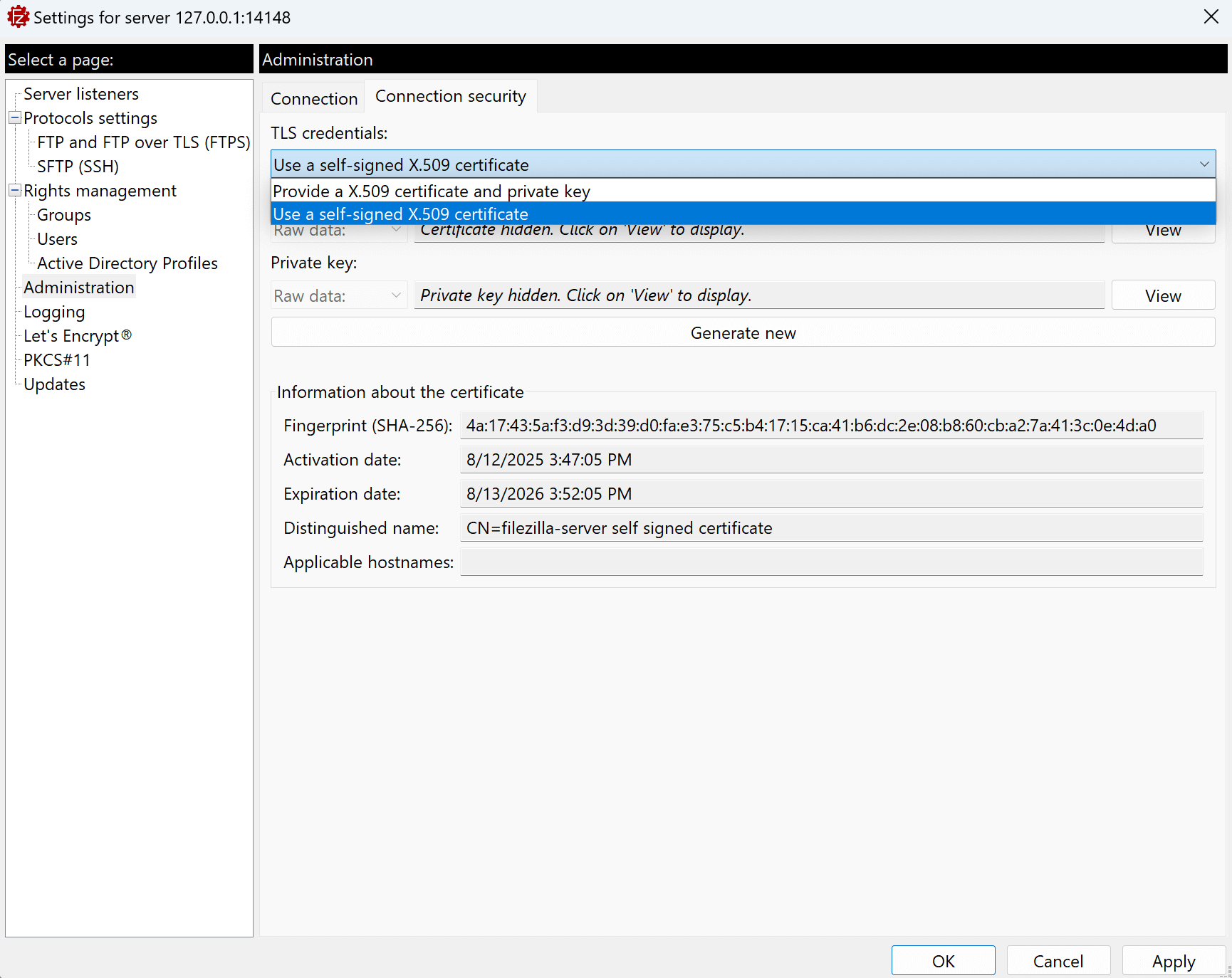Collapse the Protocols settings tree node
Image resolution: width=1232 pixels, height=978 pixels.
click(x=15, y=117)
